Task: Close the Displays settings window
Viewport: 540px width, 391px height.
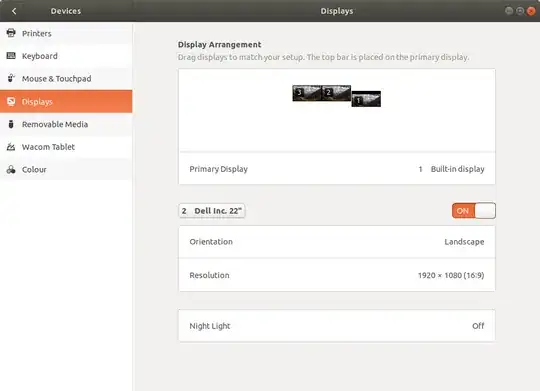Action: (x=531, y=11)
